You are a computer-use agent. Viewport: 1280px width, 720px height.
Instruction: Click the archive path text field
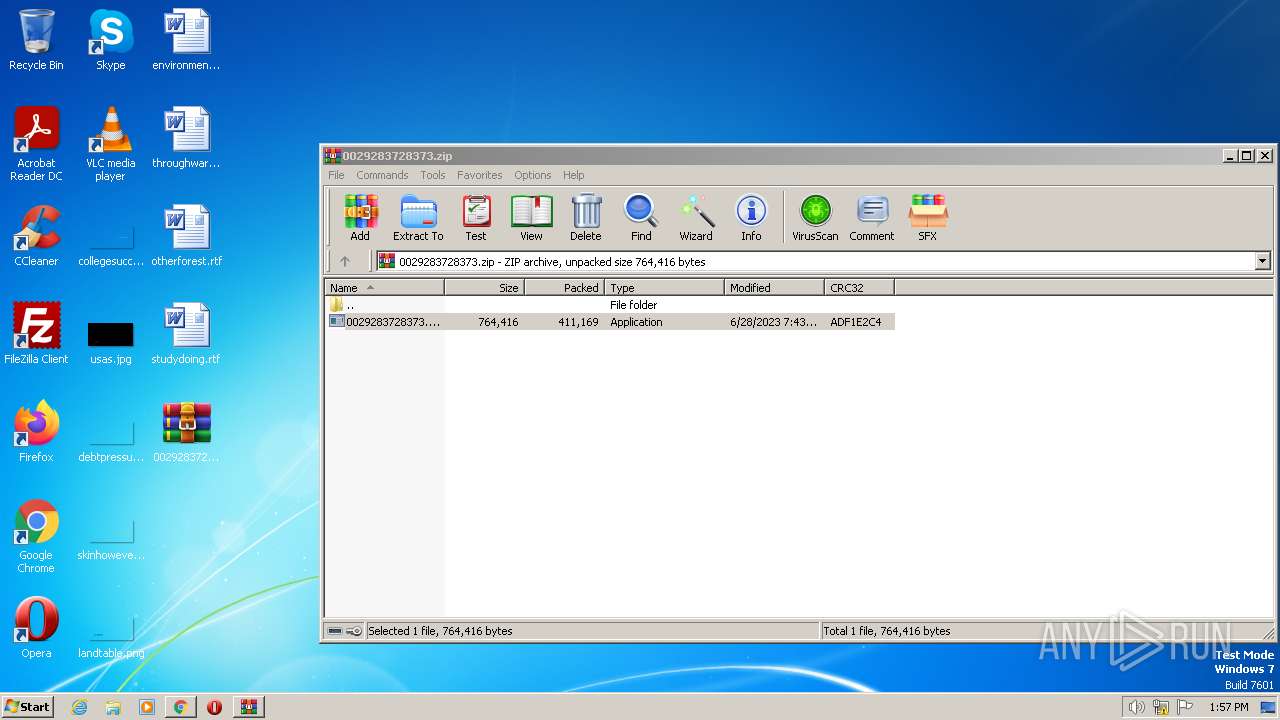[x=816, y=261]
